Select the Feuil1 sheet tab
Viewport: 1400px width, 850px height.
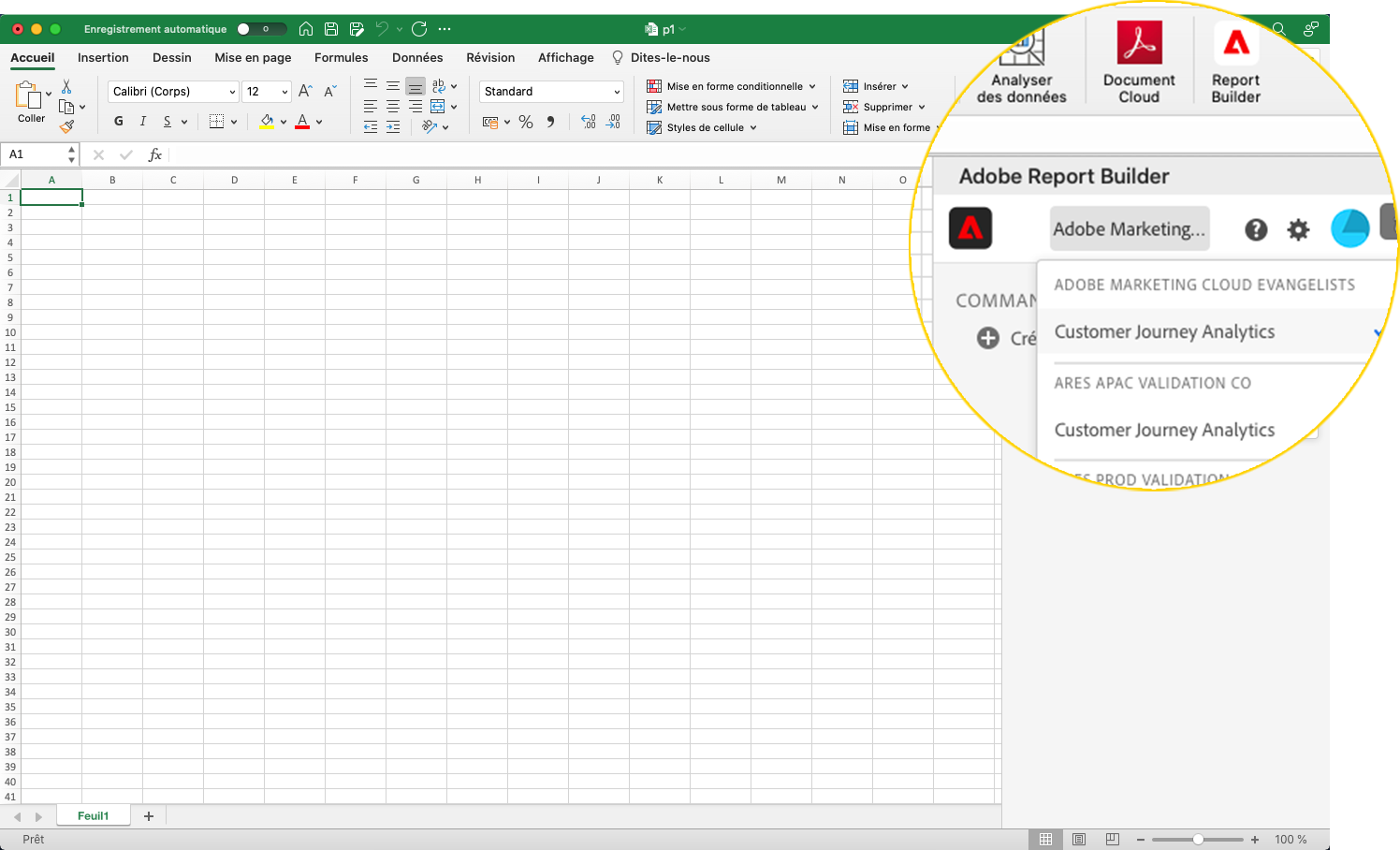[x=93, y=816]
